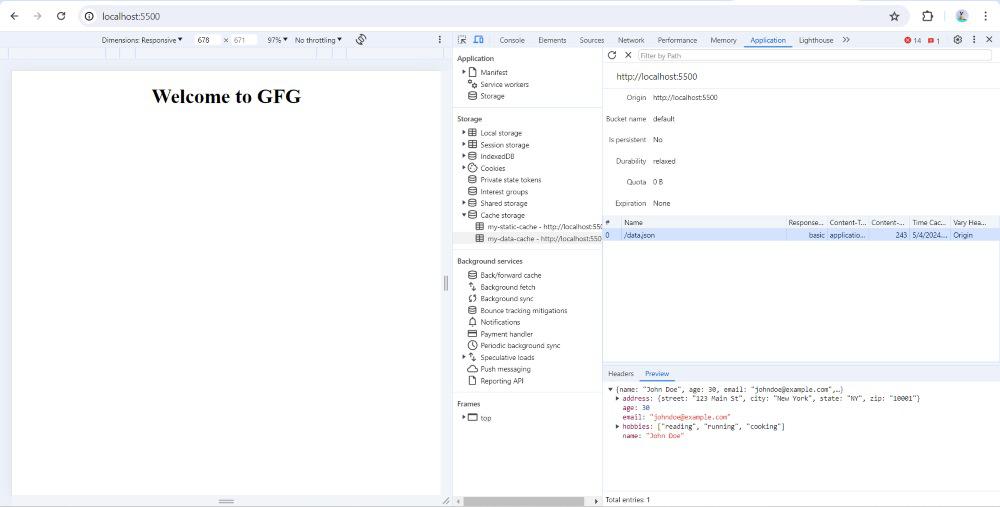
Task: Click the rotate device icon in device toolbar
Action: [x=361, y=40]
